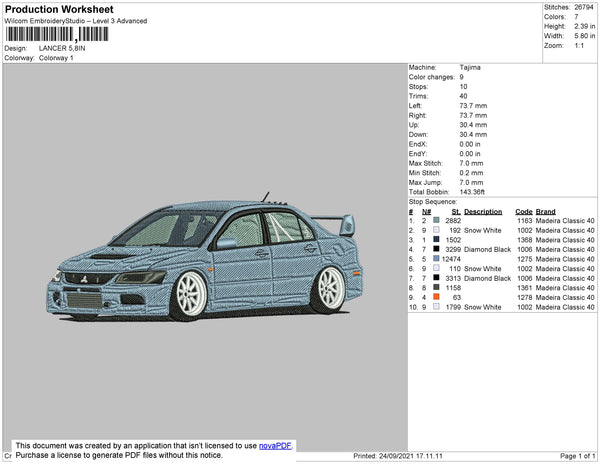Image resolution: width=600 pixels, height=464 pixels.
Task: Select the dark navy swatch in stop row 3
Action: [x=436, y=239]
